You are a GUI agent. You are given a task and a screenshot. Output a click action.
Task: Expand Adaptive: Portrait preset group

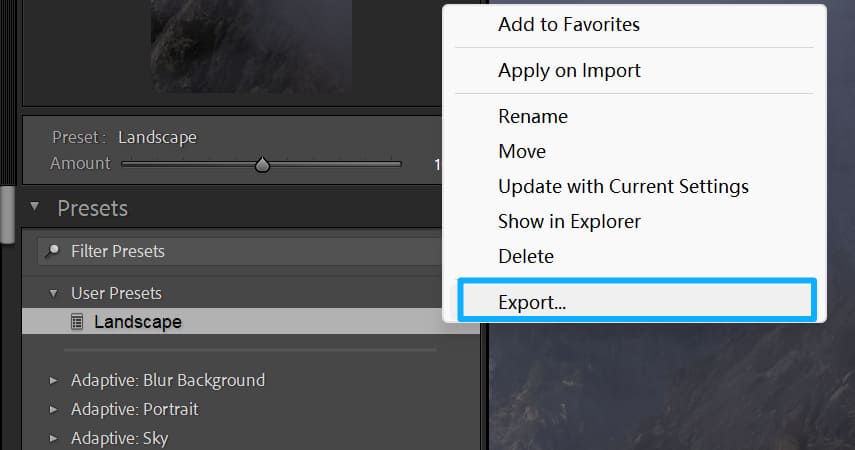53,409
